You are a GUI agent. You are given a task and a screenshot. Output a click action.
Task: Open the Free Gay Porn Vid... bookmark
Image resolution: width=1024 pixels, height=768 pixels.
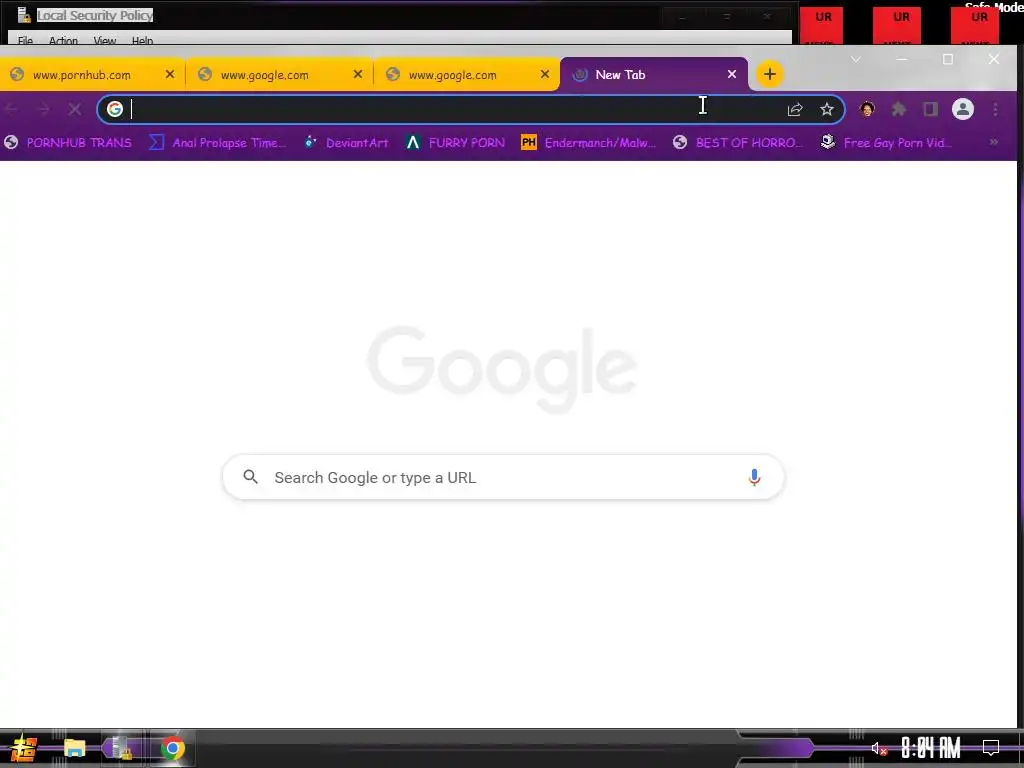(x=886, y=142)
